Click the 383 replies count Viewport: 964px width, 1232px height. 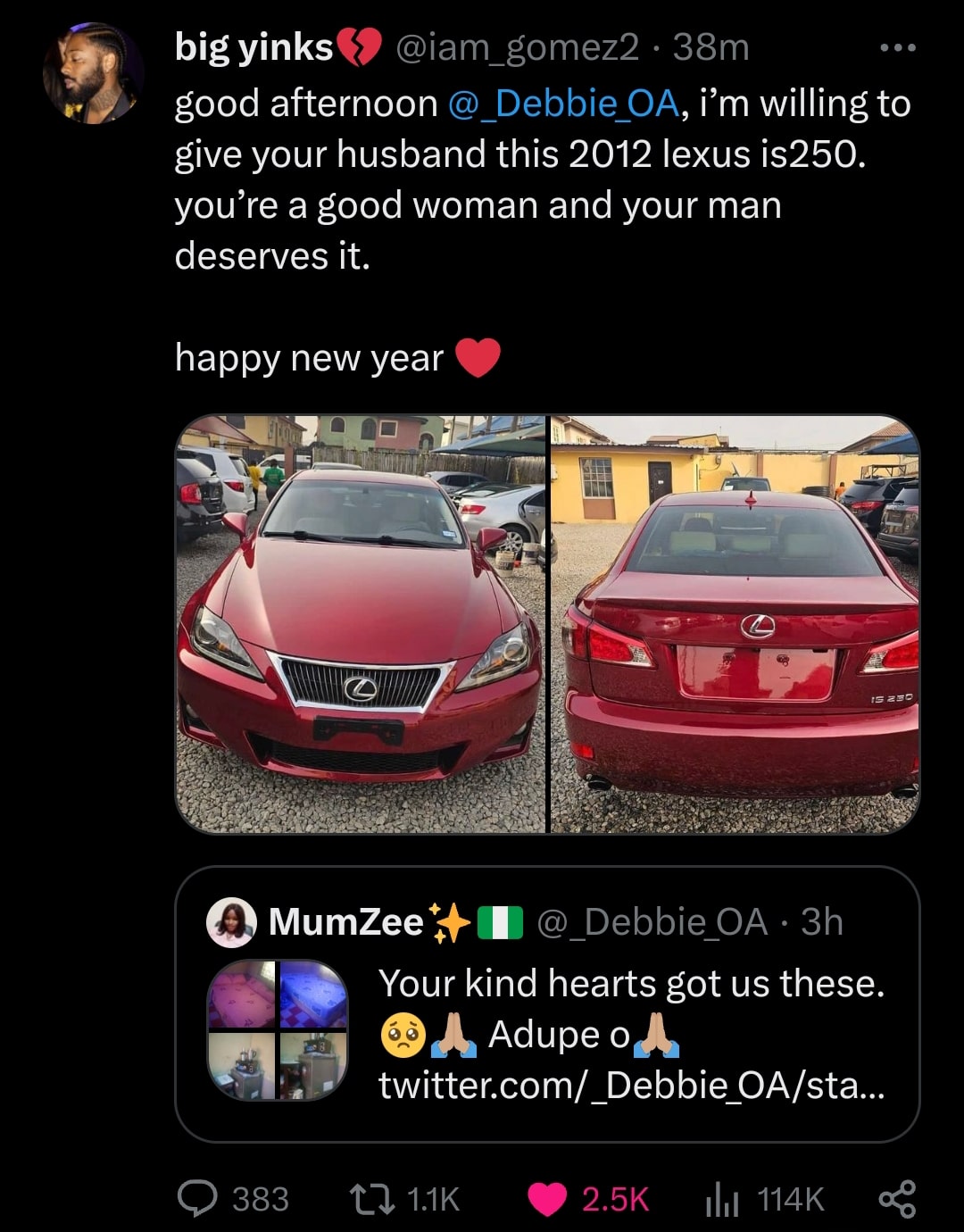click(261, 1199)
